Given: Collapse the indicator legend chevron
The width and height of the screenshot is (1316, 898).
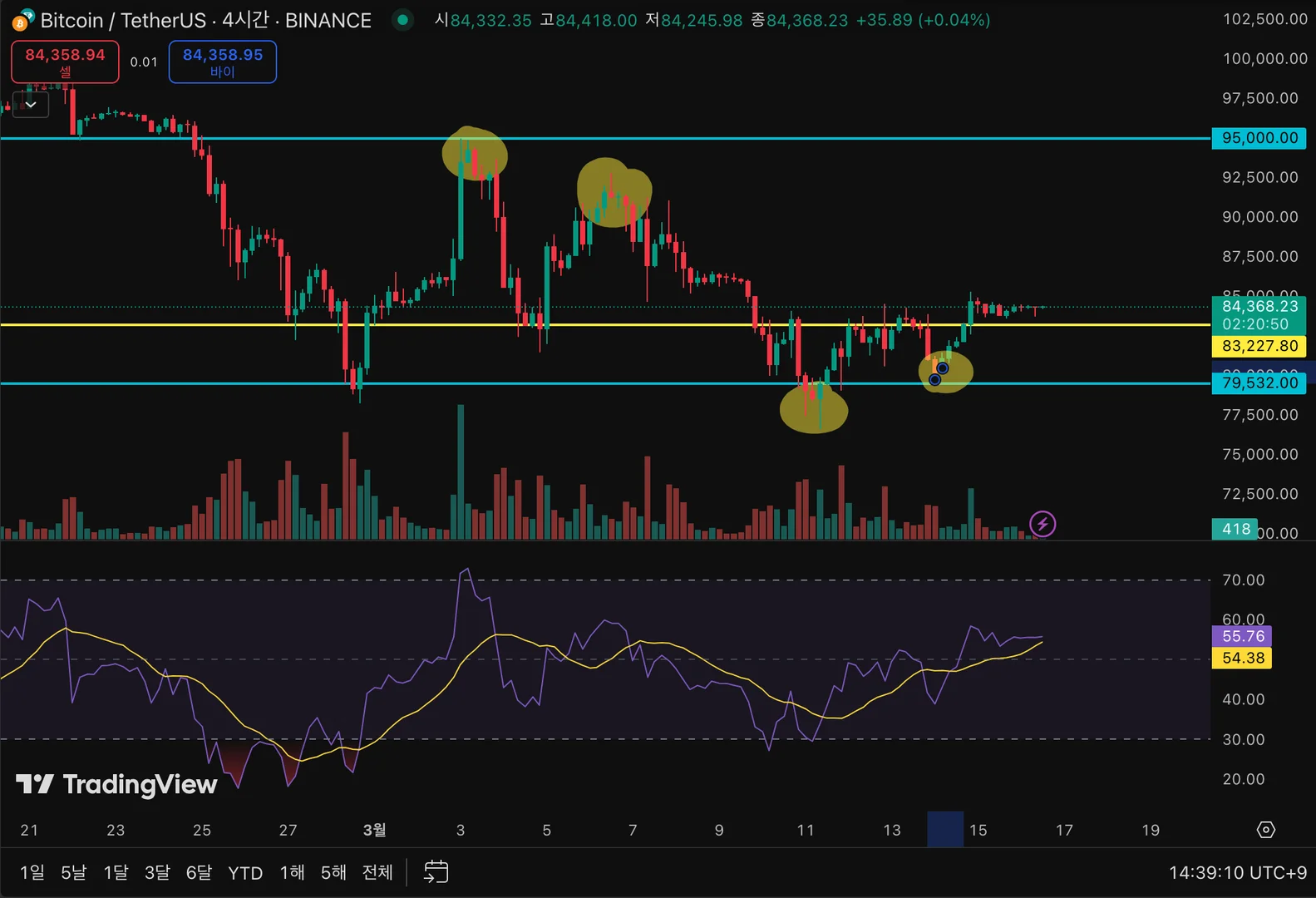Looking at the screenshot, I should point(31,105).
